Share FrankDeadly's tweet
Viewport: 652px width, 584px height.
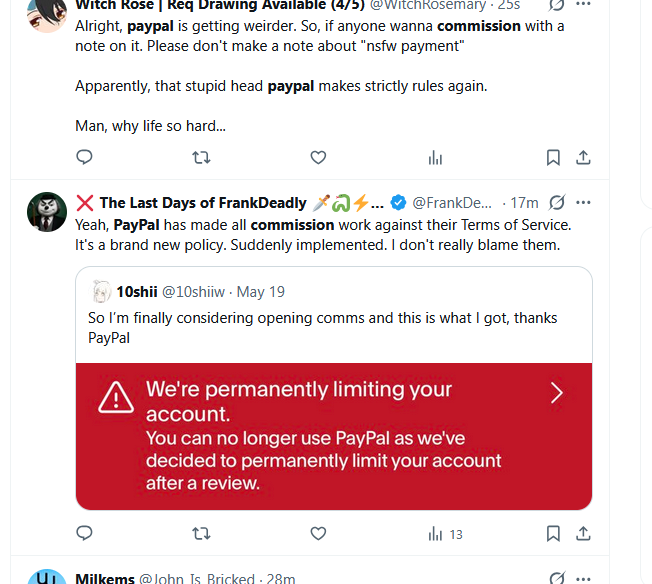583,533
